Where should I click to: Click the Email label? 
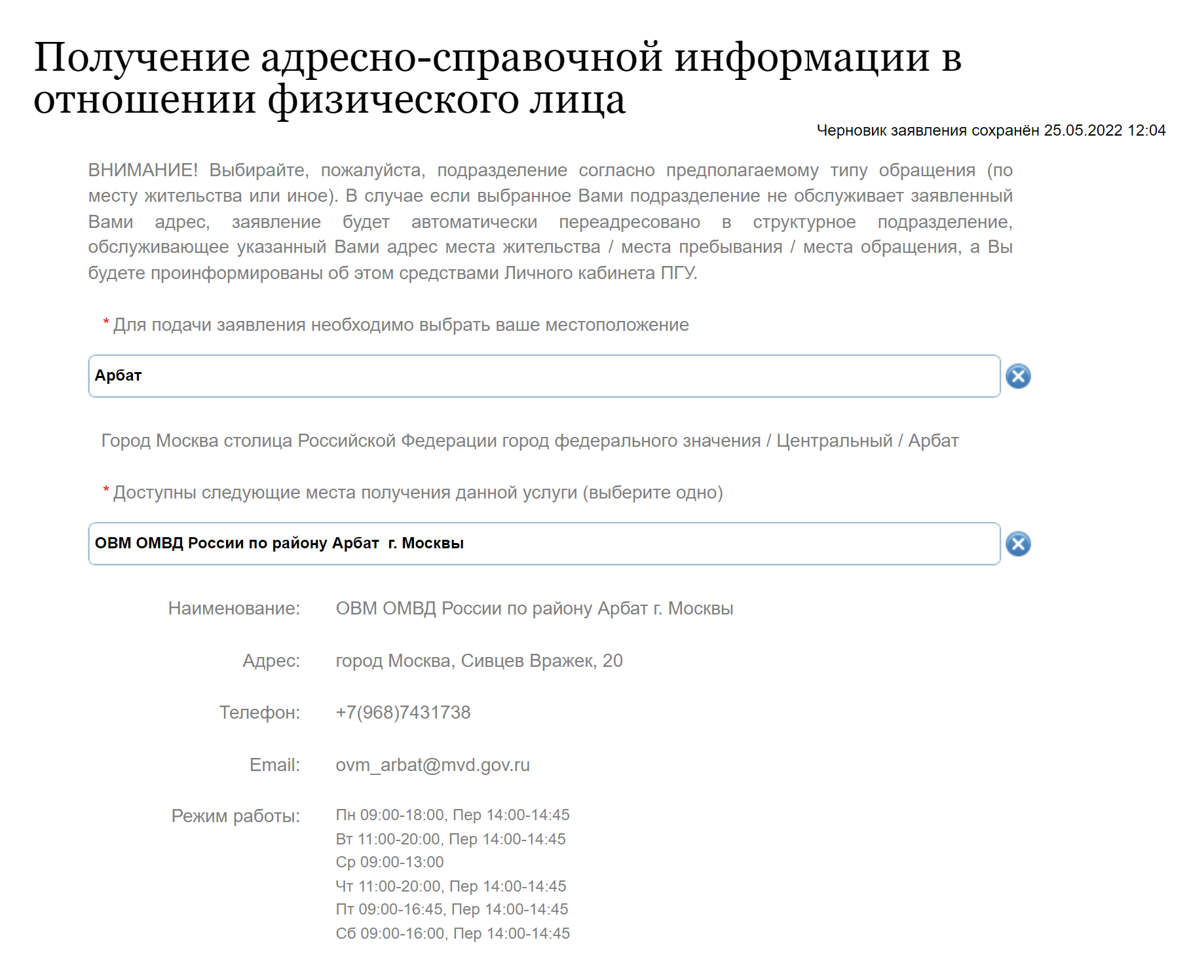[x=274, y=765]
